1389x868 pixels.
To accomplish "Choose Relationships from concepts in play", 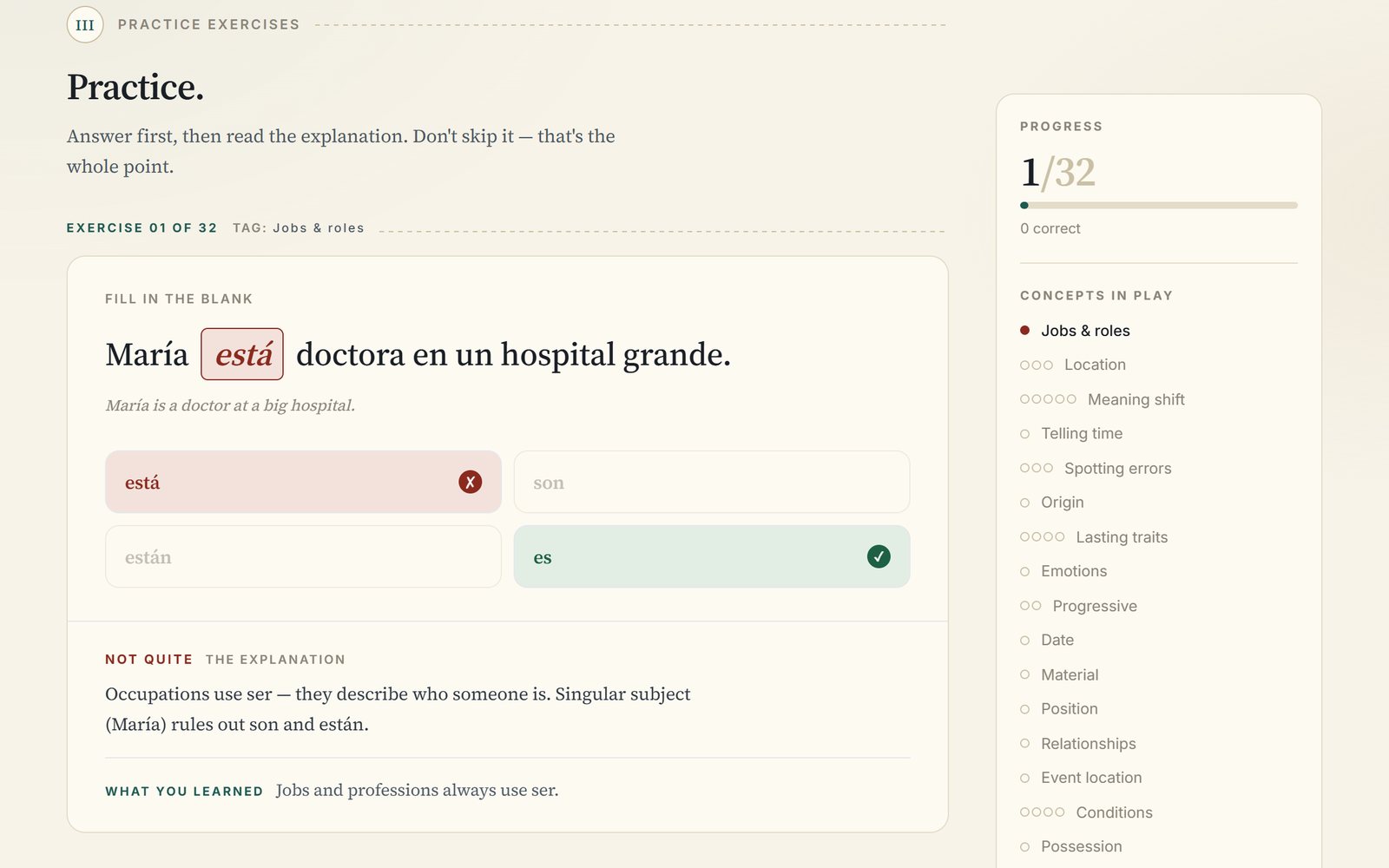I will pos(1078,744).
